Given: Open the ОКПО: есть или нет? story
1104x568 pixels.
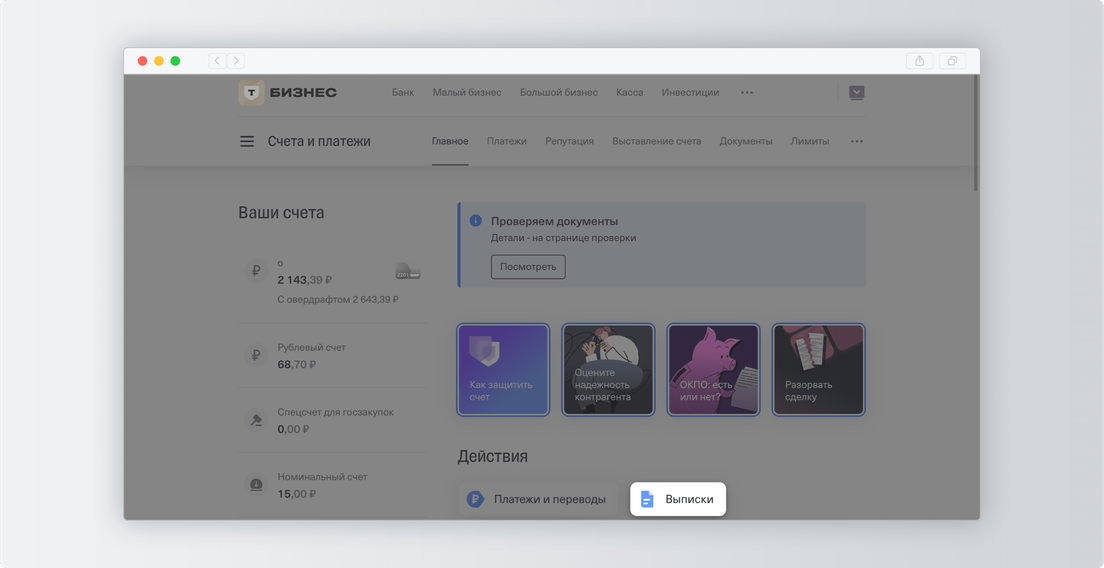Looking at the screenshot, I should pos(713,369).
